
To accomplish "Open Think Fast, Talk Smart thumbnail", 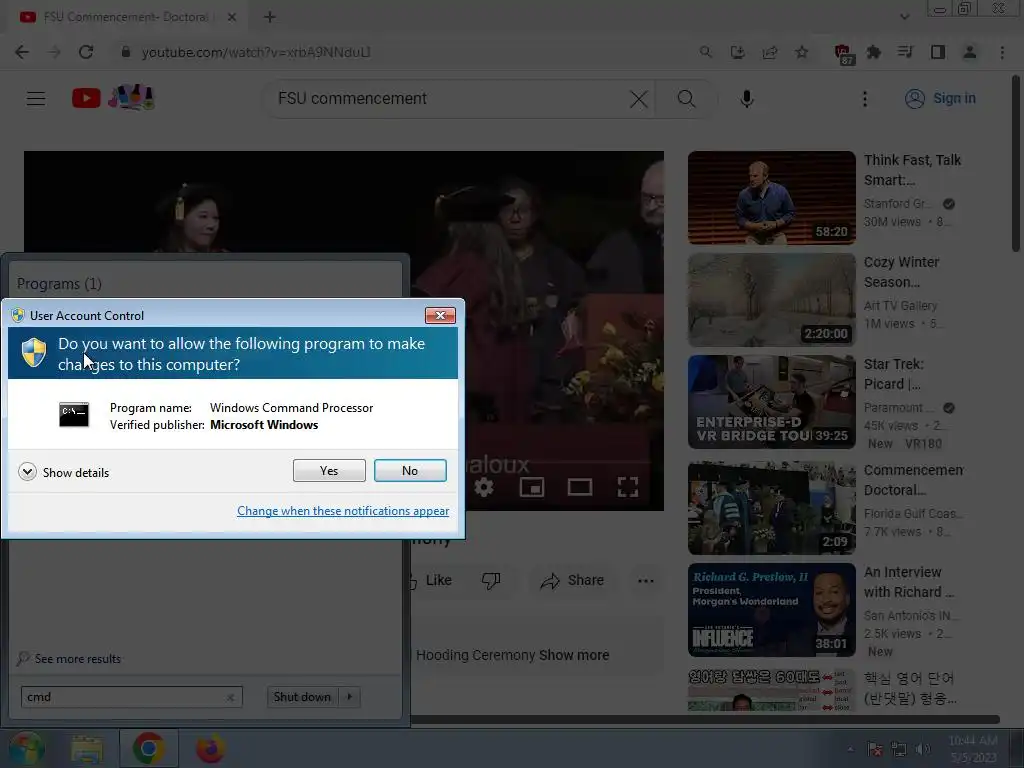I will point(771,198).
